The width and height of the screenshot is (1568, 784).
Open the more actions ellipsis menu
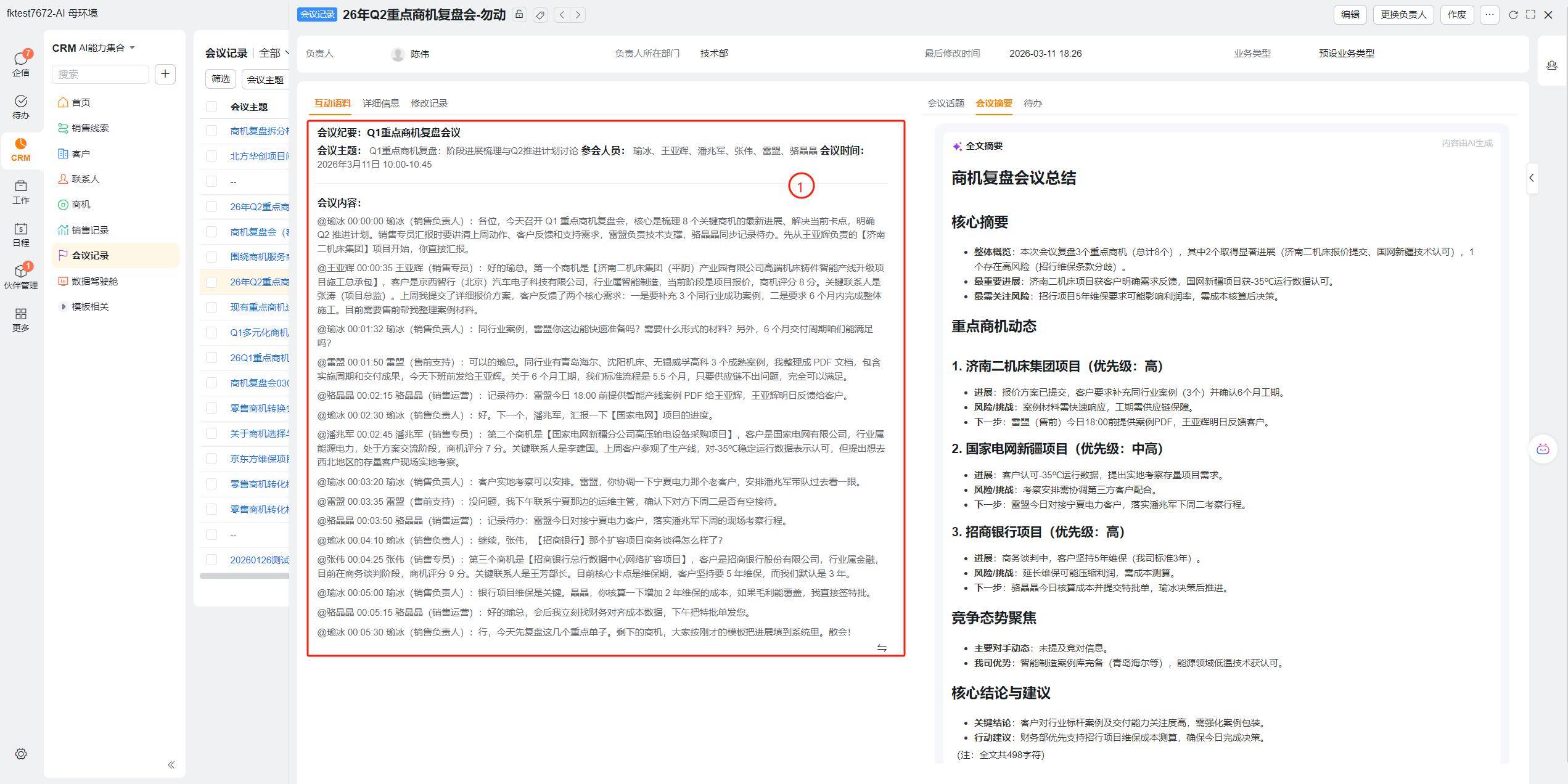tap(1489, 15)
